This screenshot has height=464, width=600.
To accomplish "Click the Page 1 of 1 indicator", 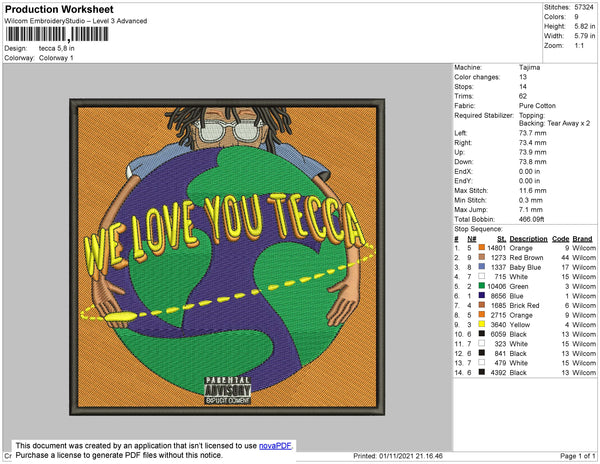I will pos(578,456).
